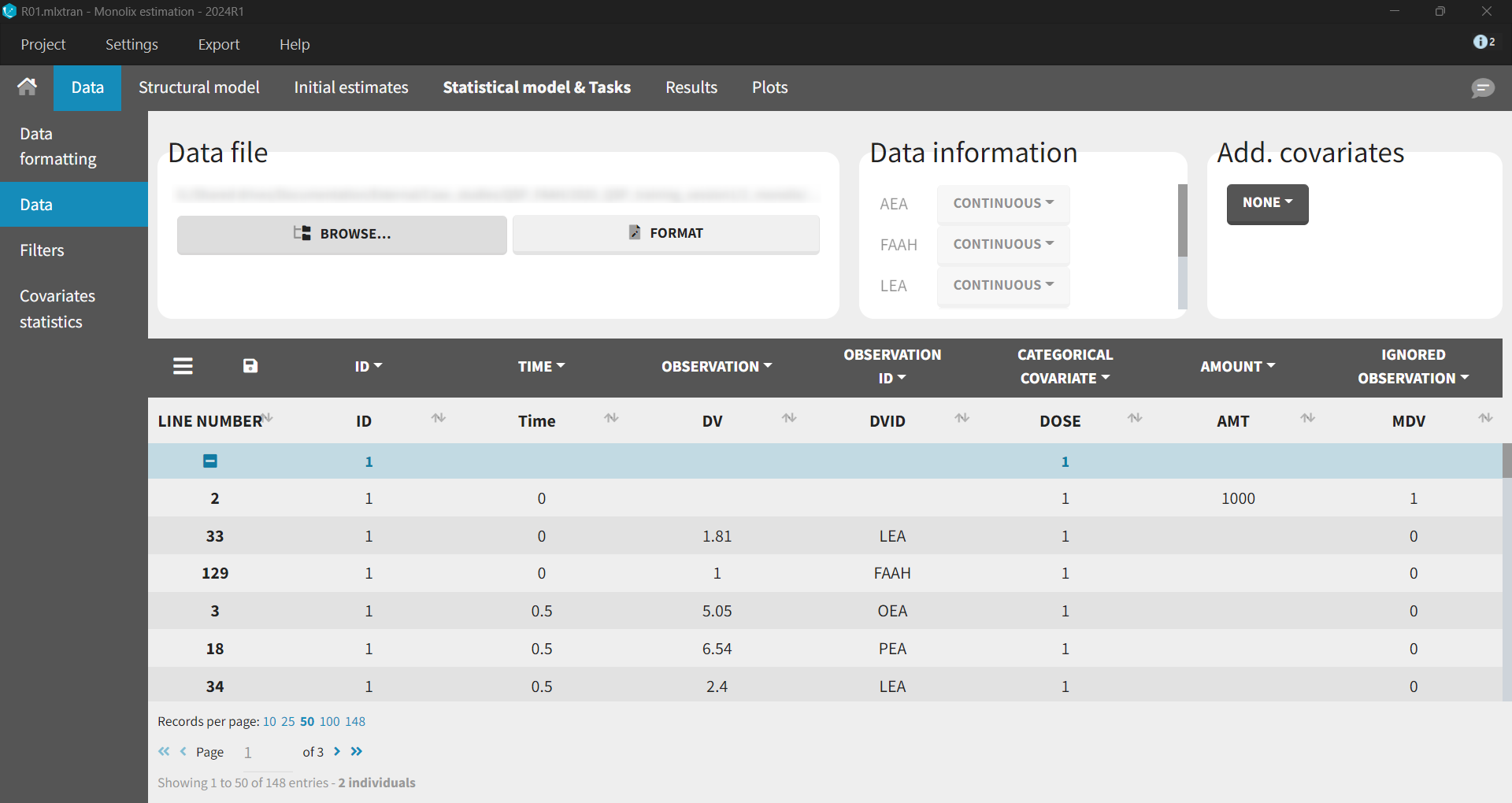Viewport: 1512px width, 803px height.
Task: Click the BROWSE... button
Action: coord(342,234)
